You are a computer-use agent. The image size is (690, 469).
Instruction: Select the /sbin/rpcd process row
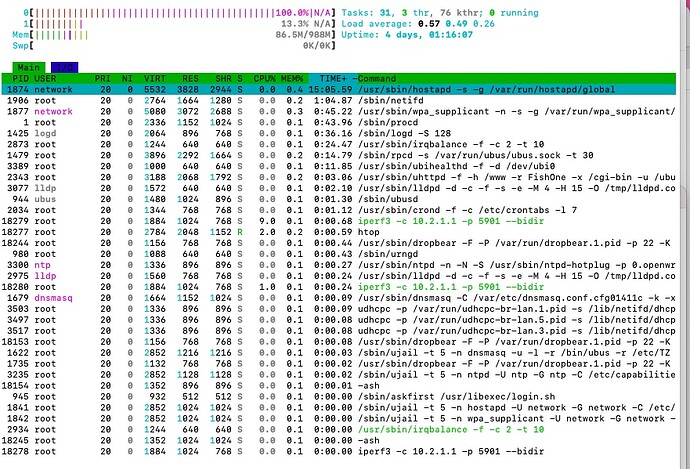[x=338, y=155]
